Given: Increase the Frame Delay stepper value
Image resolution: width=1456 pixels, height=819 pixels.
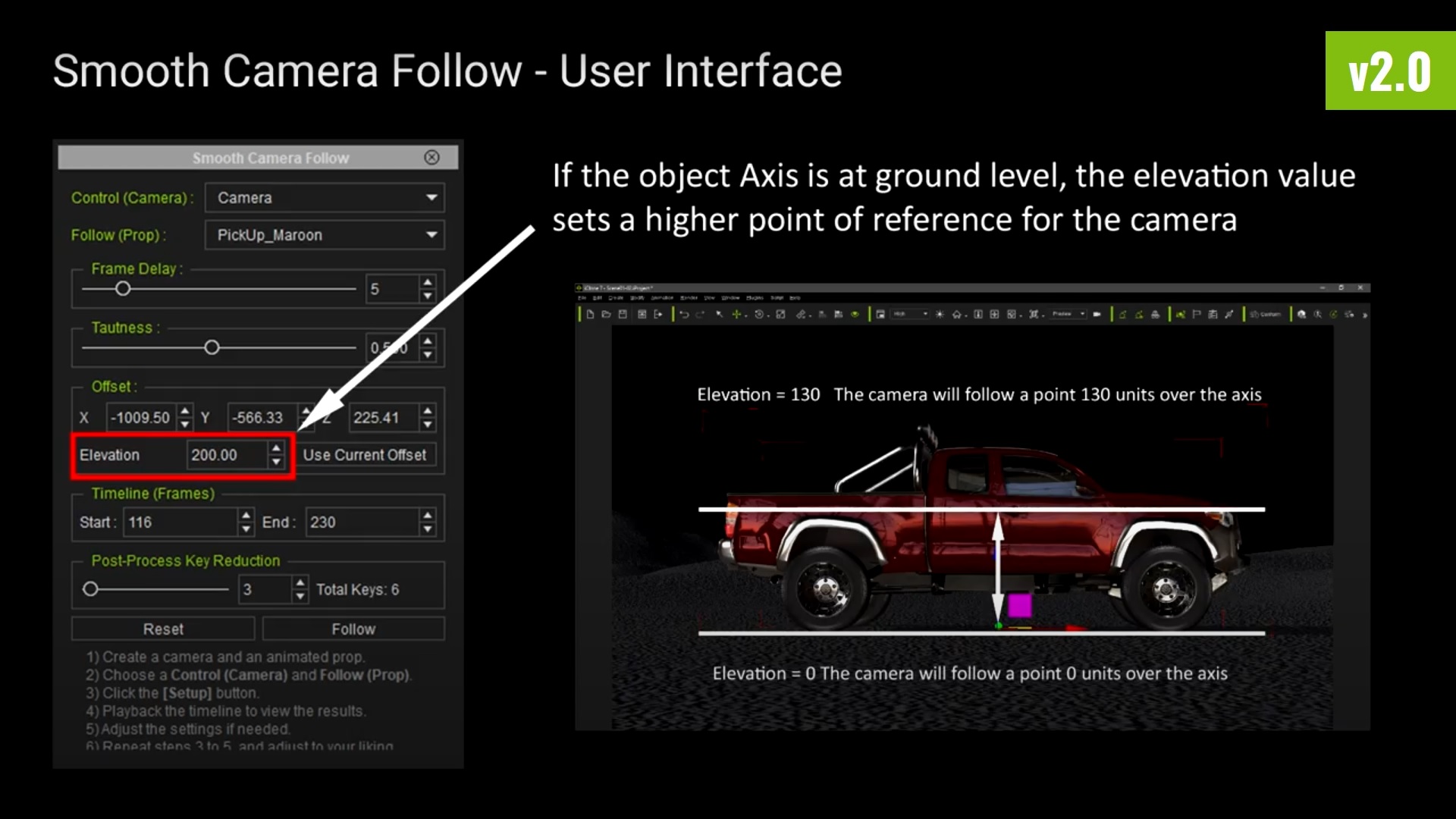Looking at the screenshot, I should 428,282.
